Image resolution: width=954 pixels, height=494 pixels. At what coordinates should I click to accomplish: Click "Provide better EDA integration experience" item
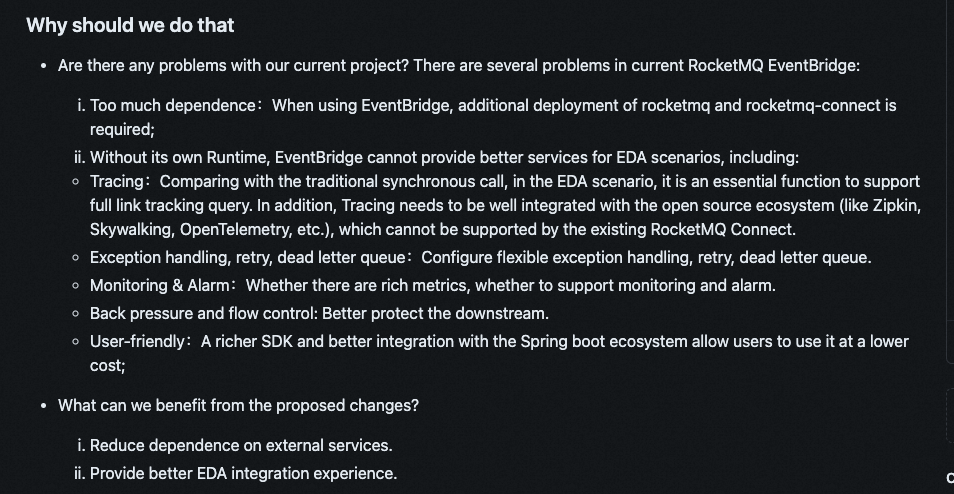pyautogui.click(x=243, y=473)
